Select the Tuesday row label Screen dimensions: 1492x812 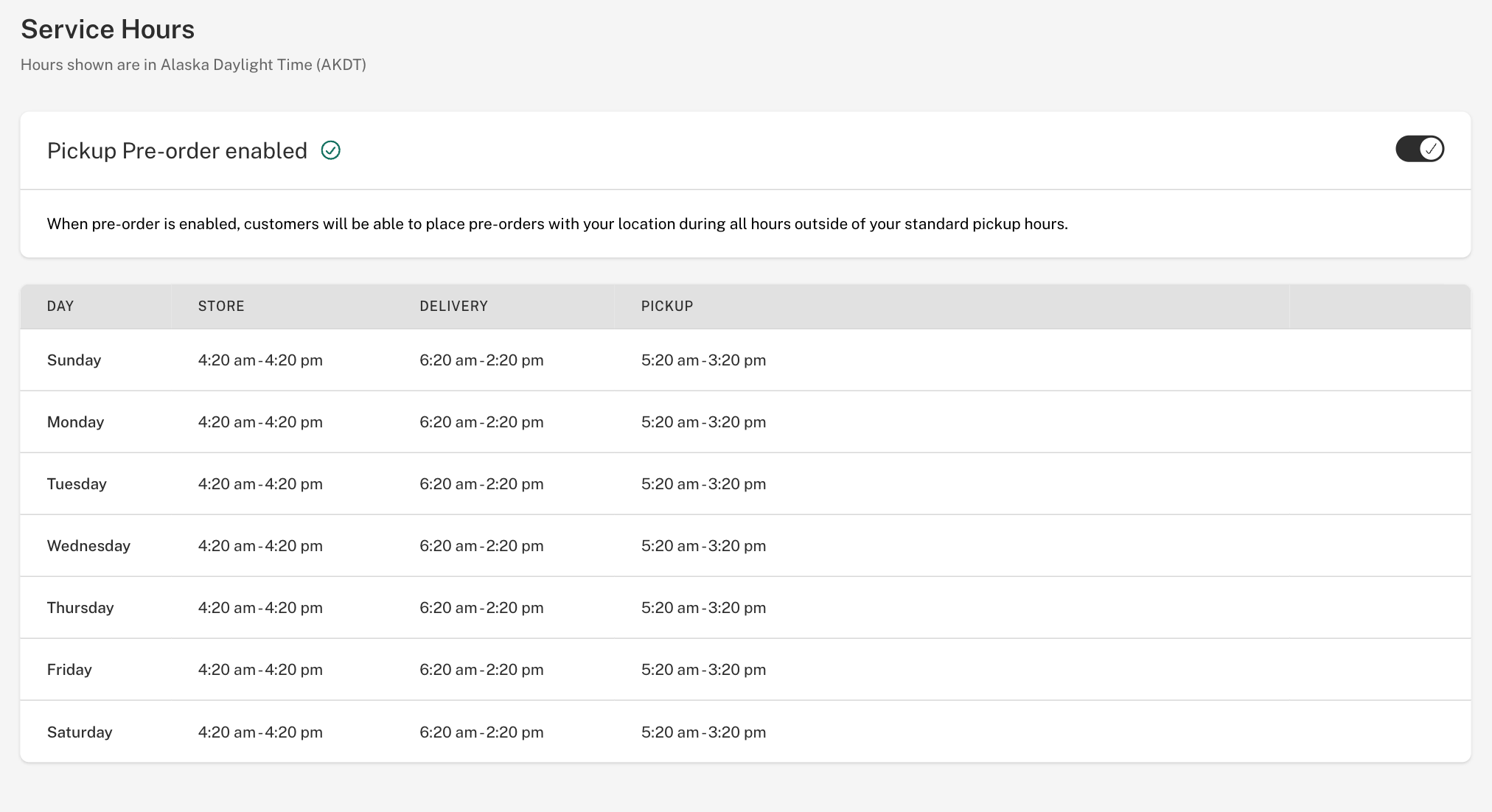click(77, 484)
